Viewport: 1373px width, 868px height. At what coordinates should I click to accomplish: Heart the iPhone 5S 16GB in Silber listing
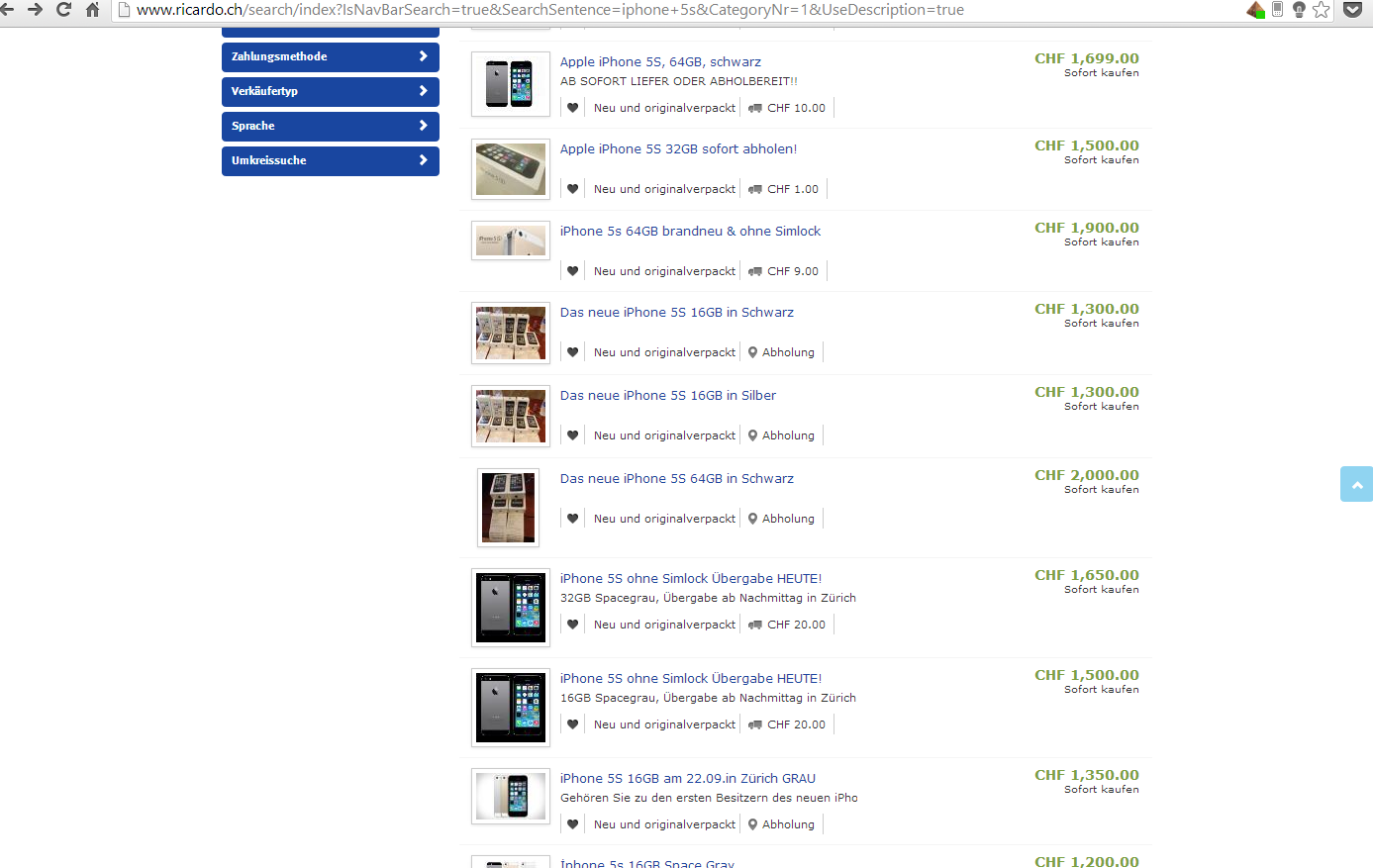coord(572,435)
